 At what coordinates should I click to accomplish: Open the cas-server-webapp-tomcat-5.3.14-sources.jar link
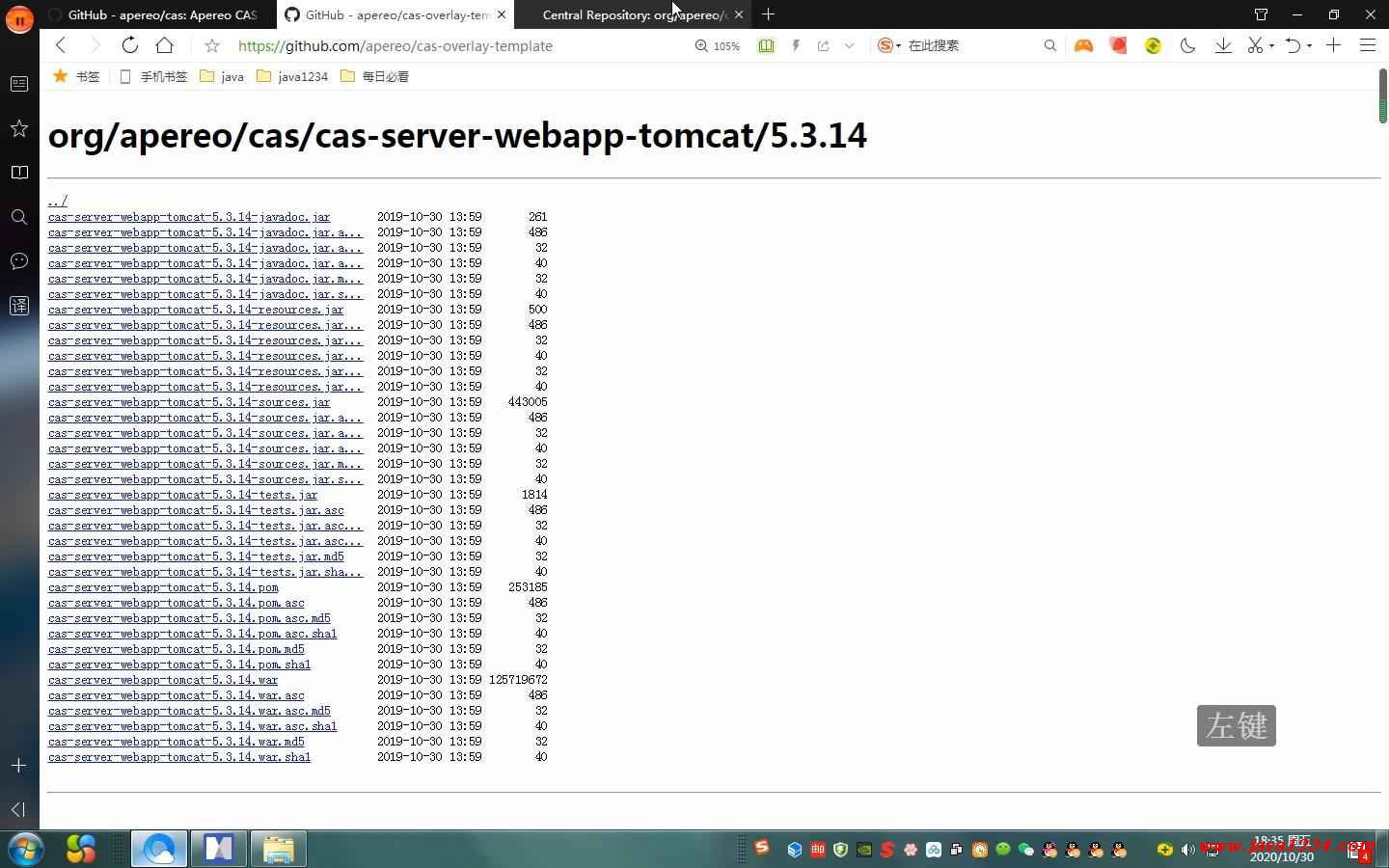click(x=189, y=402)
